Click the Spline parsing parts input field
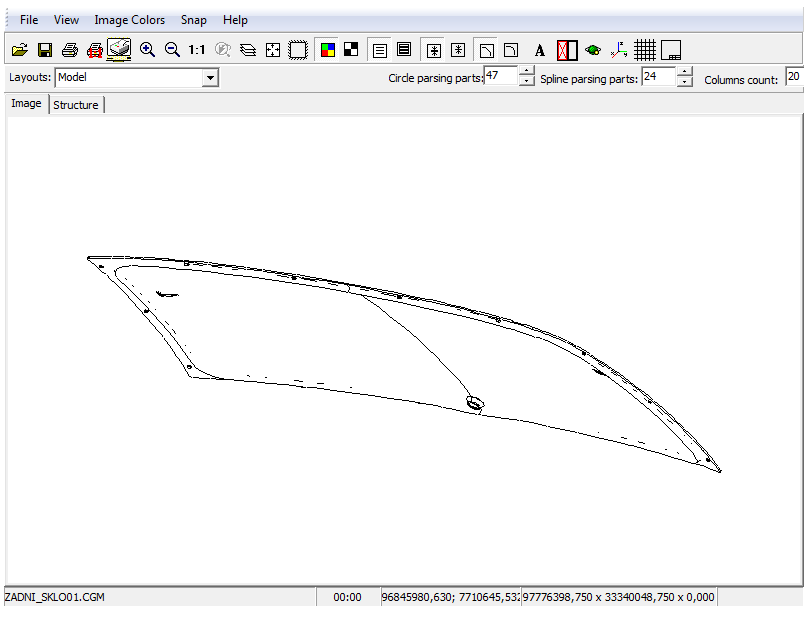This screenshot has height=618, width=811. point(658,77)
